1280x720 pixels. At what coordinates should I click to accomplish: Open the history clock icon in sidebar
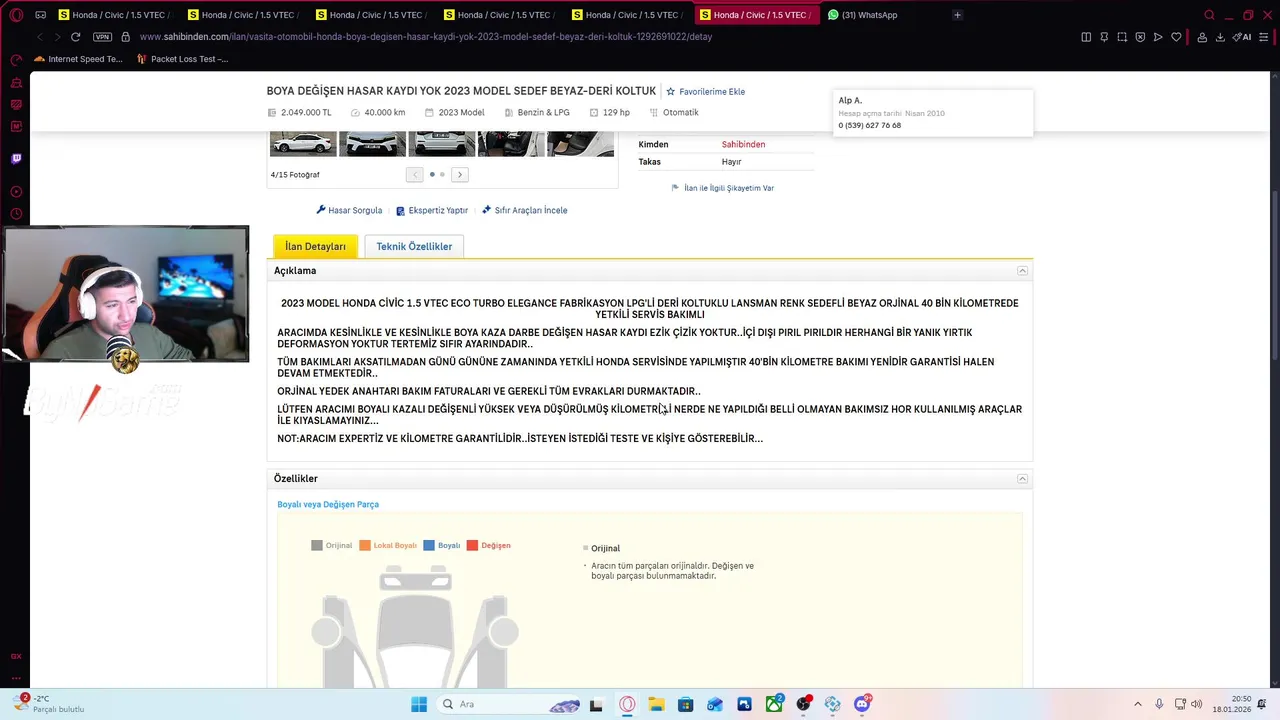tap(16, 214)
